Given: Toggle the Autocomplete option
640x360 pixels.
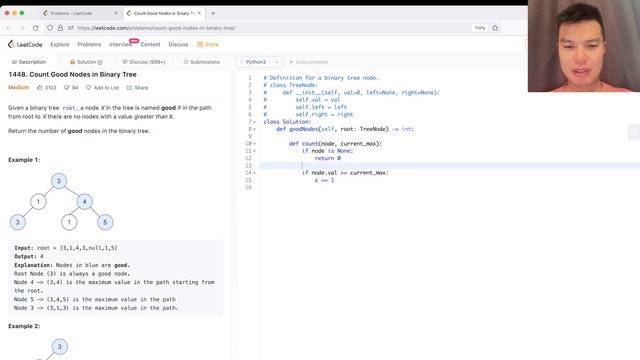Looking at the screenshot, I should point(309,62).
